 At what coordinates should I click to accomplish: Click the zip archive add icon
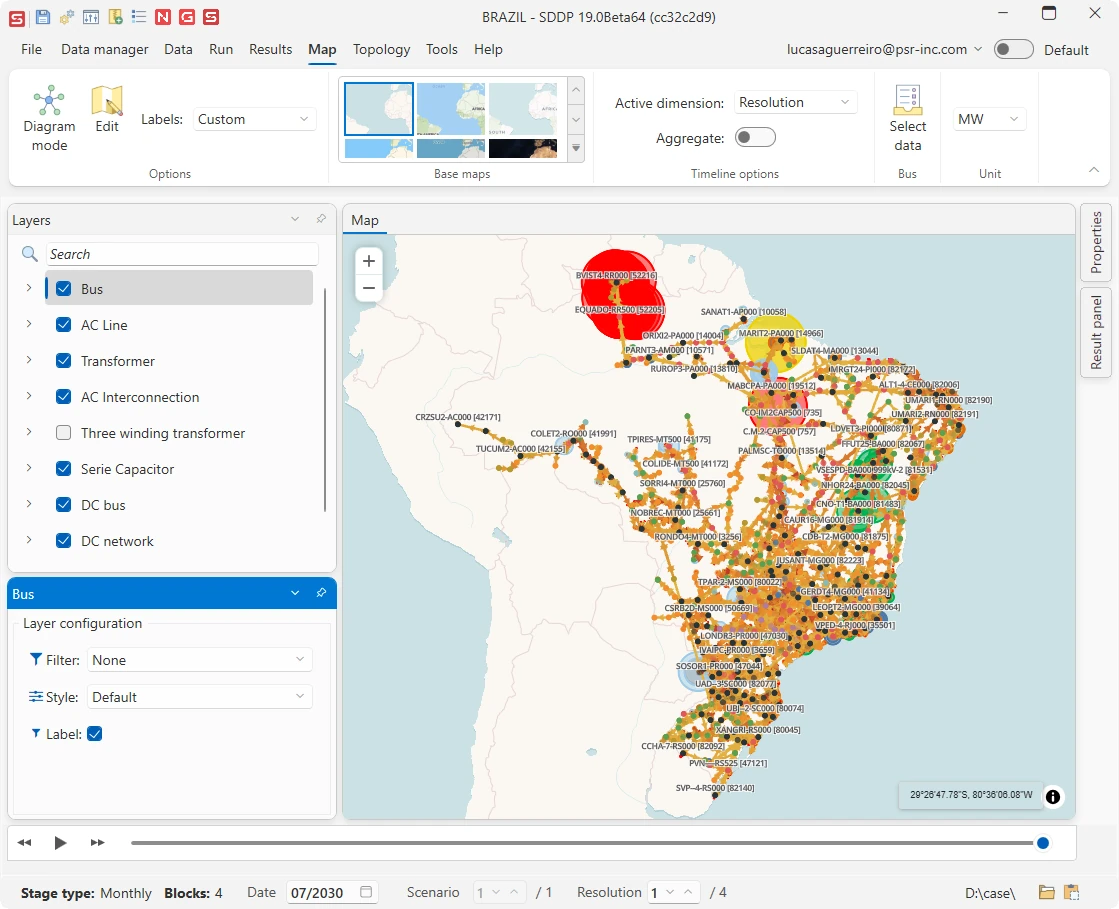pyautogui.click(x=115, y=17)
